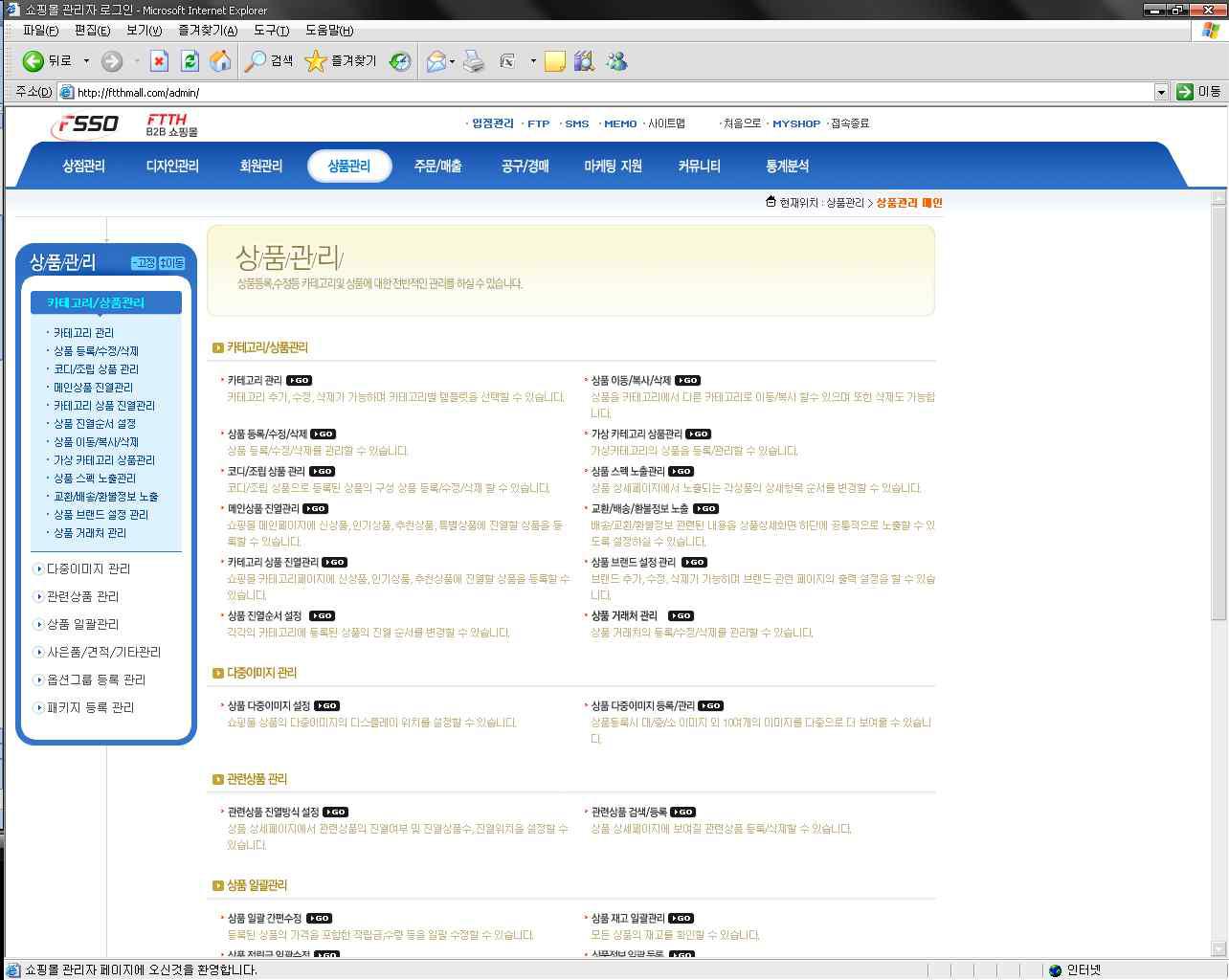Launch the Messenger people icon

[x=616, y=61]
